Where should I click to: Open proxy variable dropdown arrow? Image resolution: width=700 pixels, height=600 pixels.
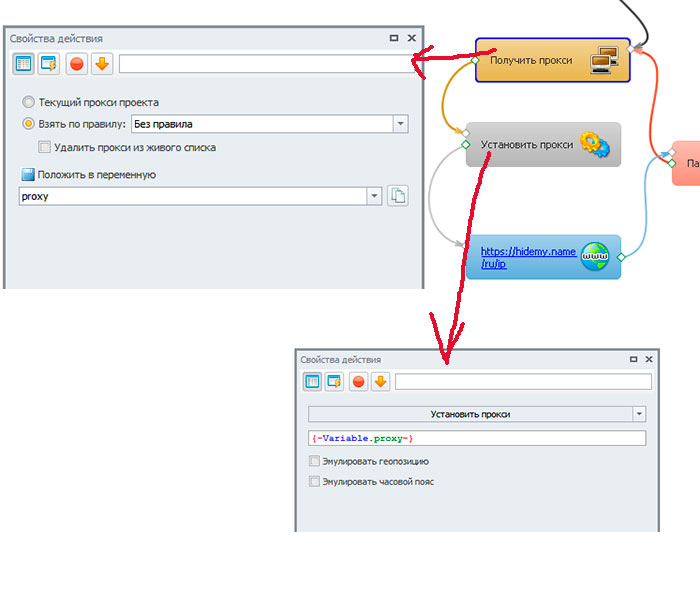[x=374, y=196]
